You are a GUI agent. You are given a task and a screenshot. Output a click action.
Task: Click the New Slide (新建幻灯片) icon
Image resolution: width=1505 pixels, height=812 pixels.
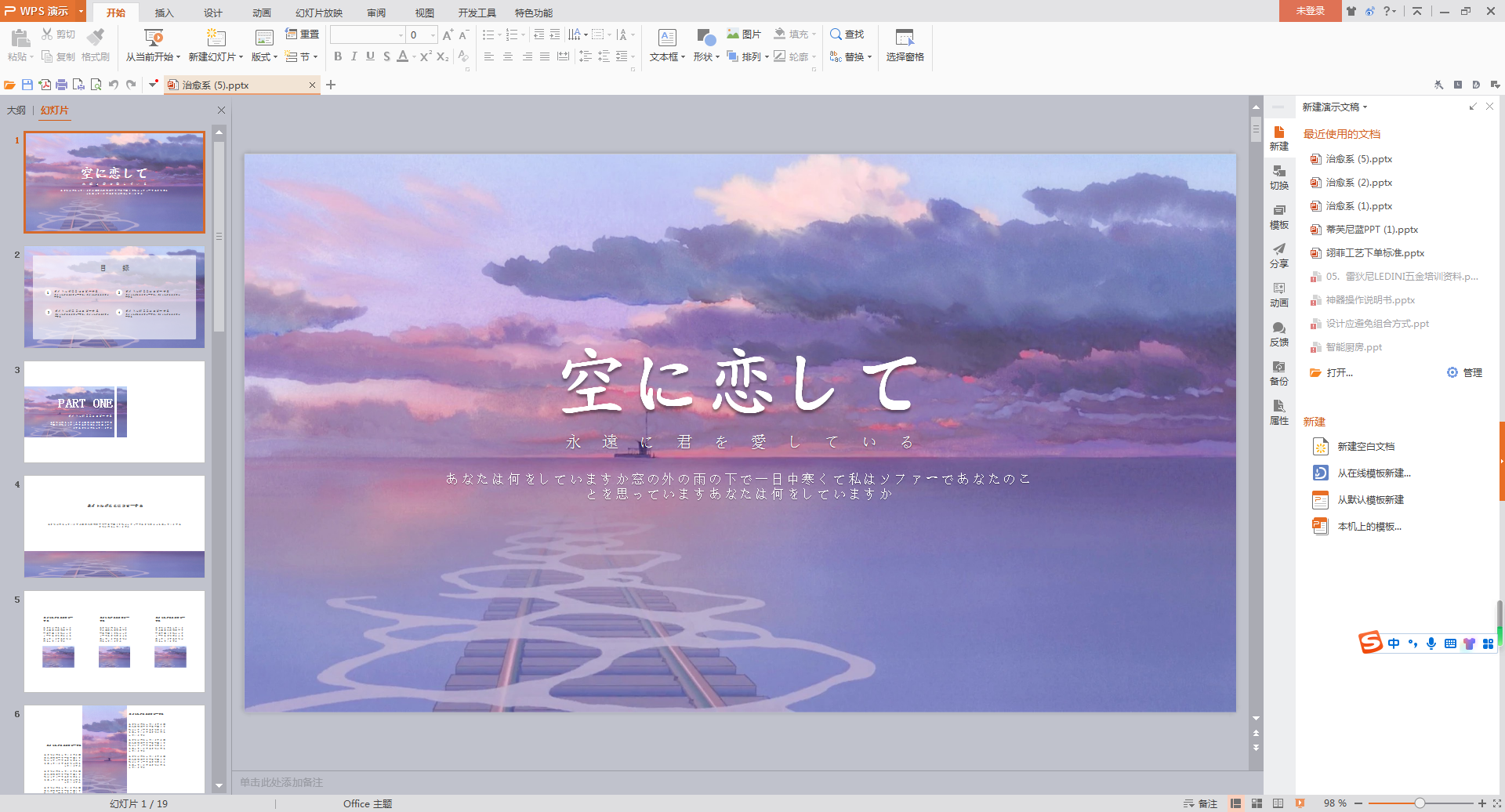(x=216, y=38)
